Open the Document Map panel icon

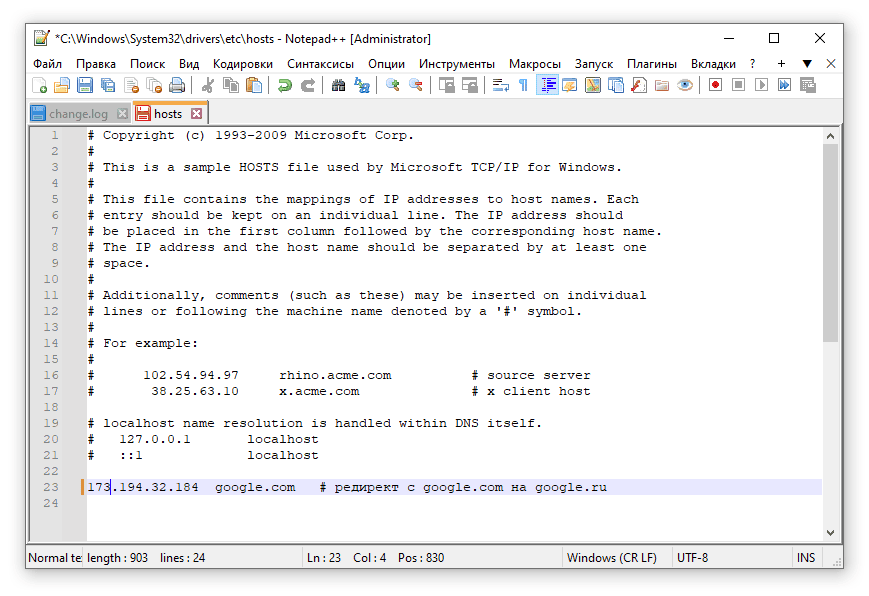click(593, 85)
